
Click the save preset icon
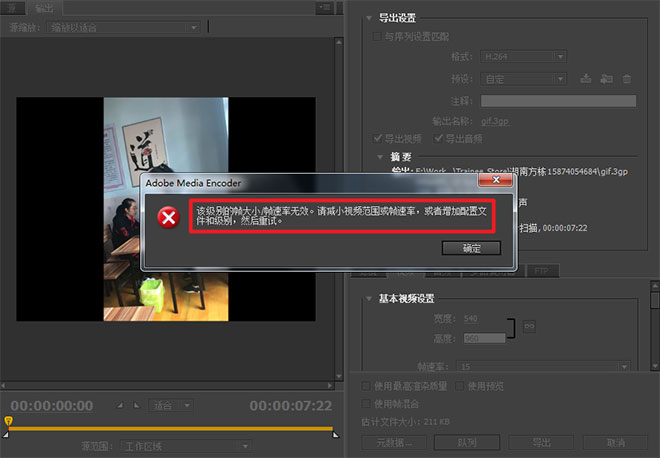[586, 78]
